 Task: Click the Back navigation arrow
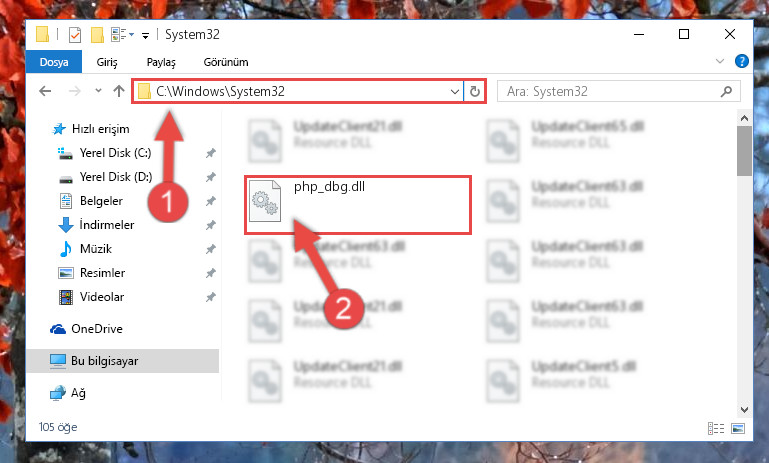coord(45,91)
